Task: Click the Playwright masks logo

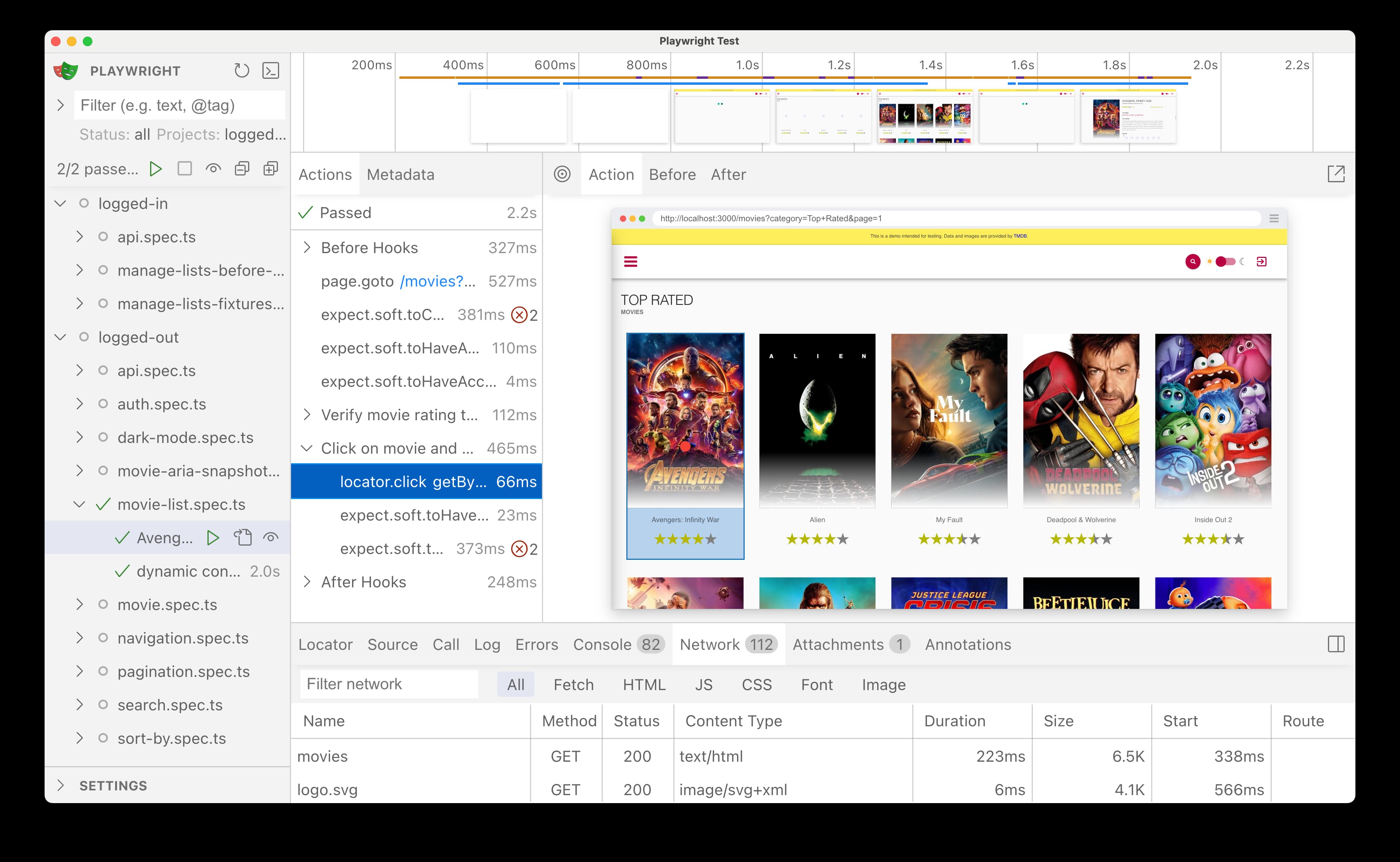Action: click(x=66, y=71)
